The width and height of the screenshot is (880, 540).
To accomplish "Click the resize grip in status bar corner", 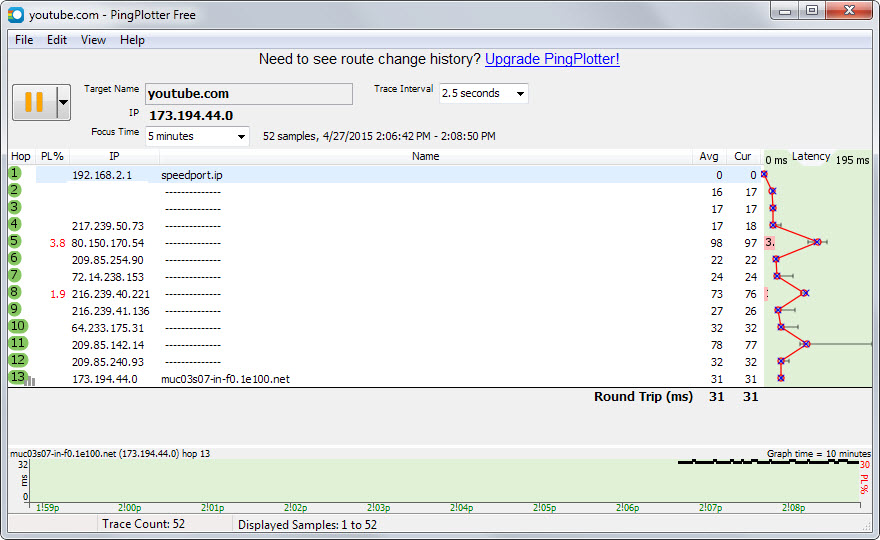I will (866, 525).
